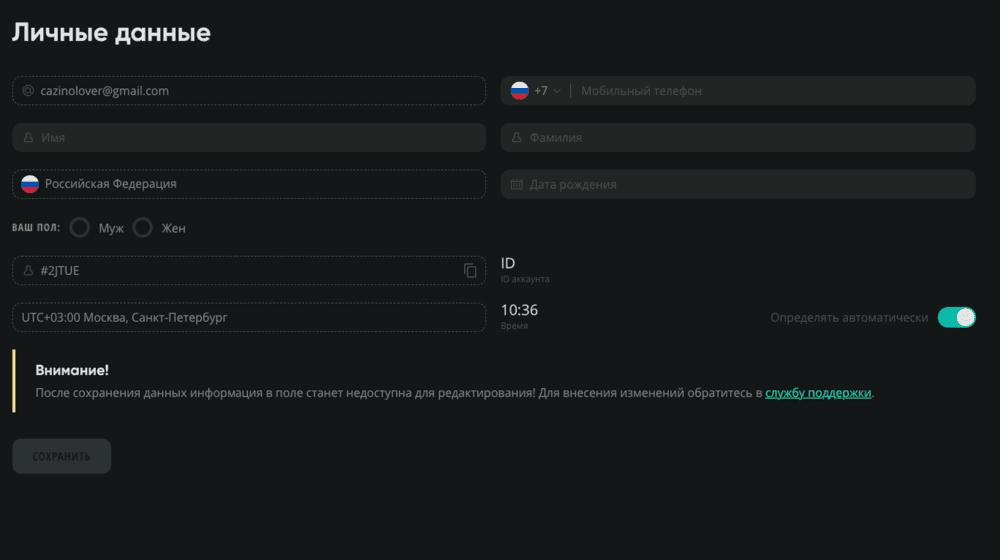Select the Жен gender radio button
This screenshot has width=1000, height=560.
click(x=143, y=228)
